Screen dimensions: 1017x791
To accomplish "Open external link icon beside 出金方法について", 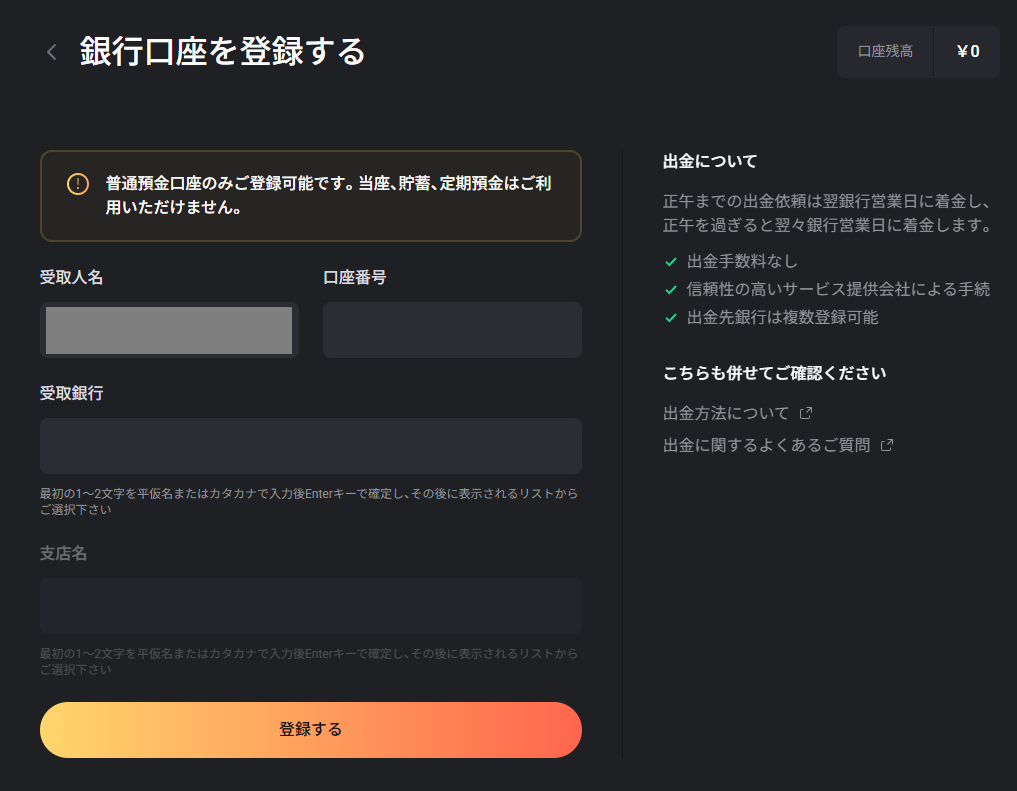I will pyautogui.click(x=806, y=413).
